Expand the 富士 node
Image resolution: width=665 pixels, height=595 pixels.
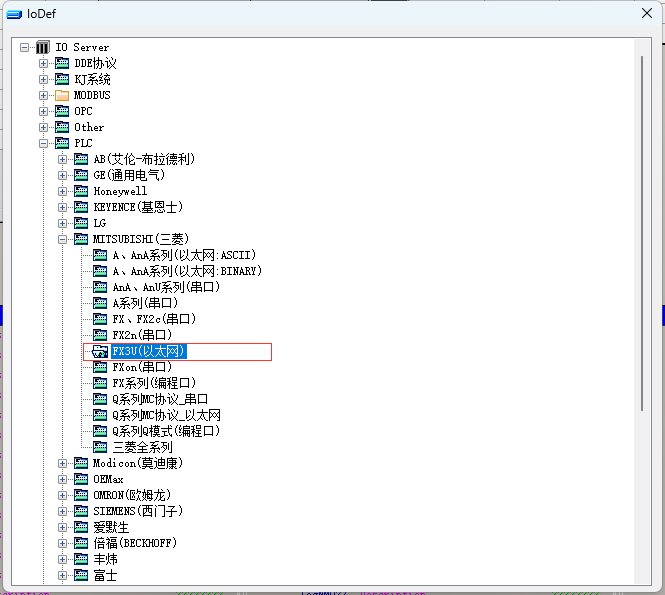(x=62, y=575)
